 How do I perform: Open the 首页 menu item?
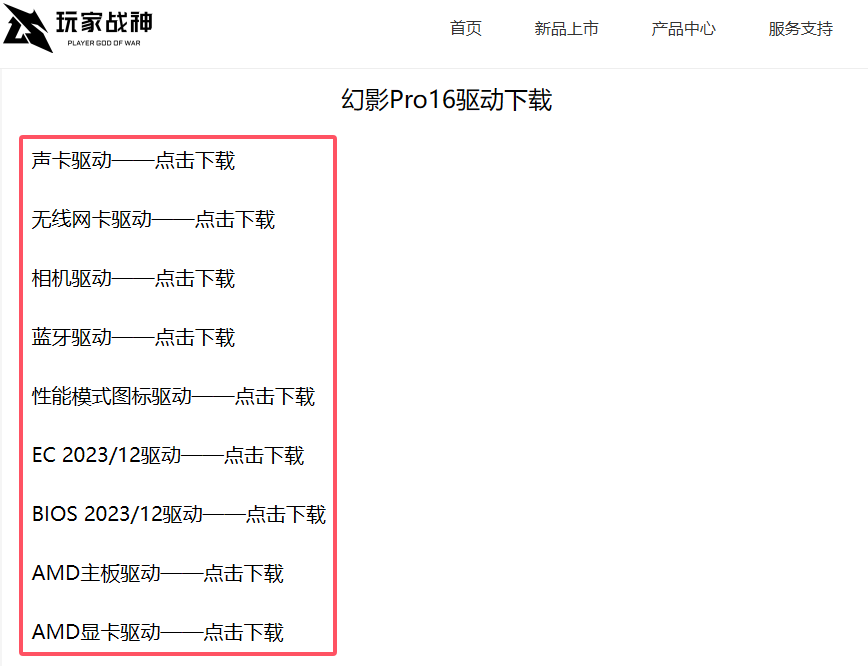click(465, 29)
